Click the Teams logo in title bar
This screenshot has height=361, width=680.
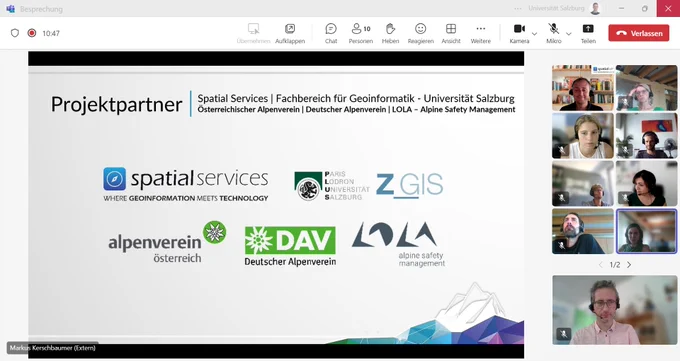click(x=10, y=9)
